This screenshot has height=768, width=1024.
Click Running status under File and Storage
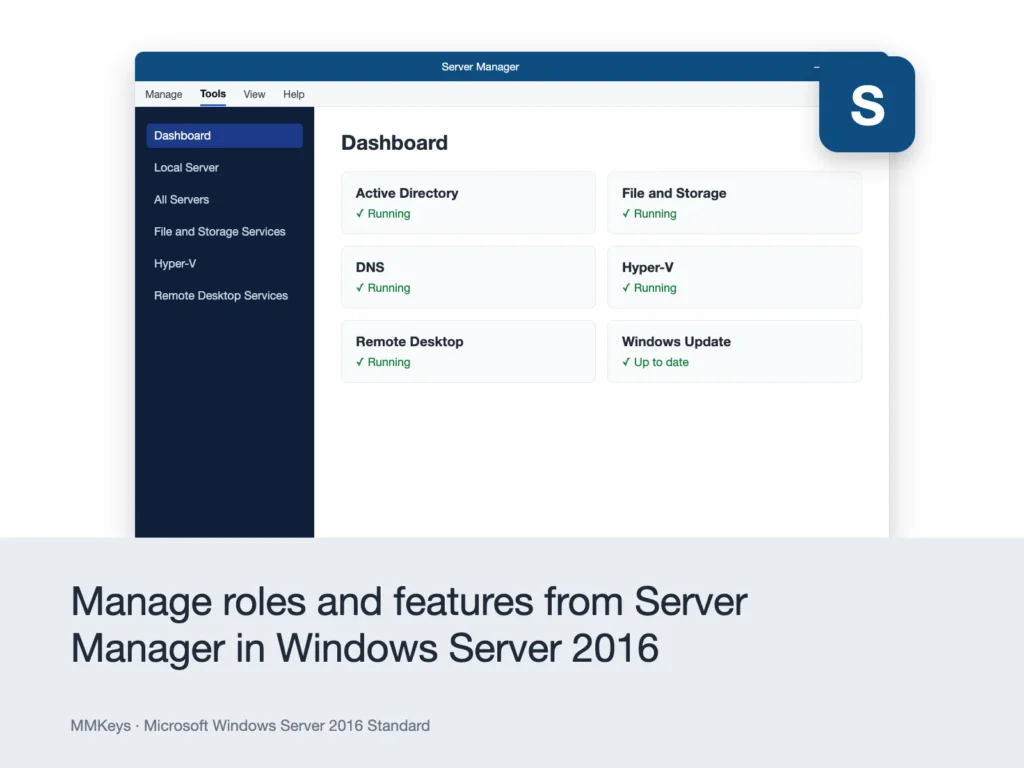[649, 214]
